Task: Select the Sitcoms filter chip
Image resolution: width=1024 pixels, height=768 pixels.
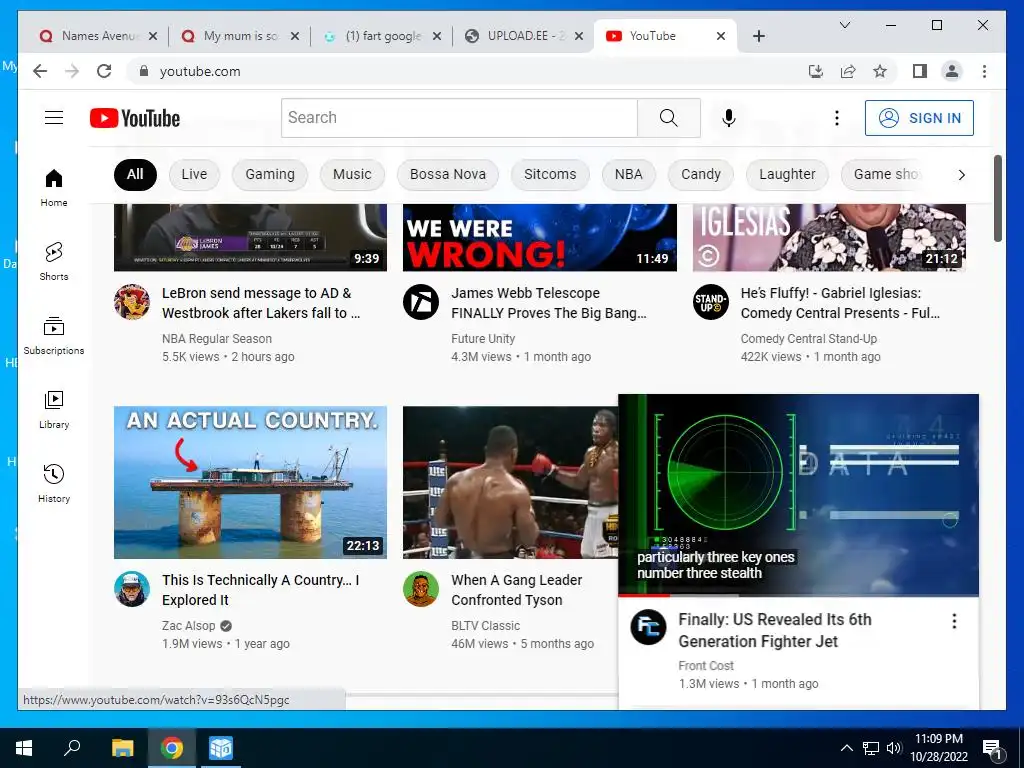Action: coord(550,174)
